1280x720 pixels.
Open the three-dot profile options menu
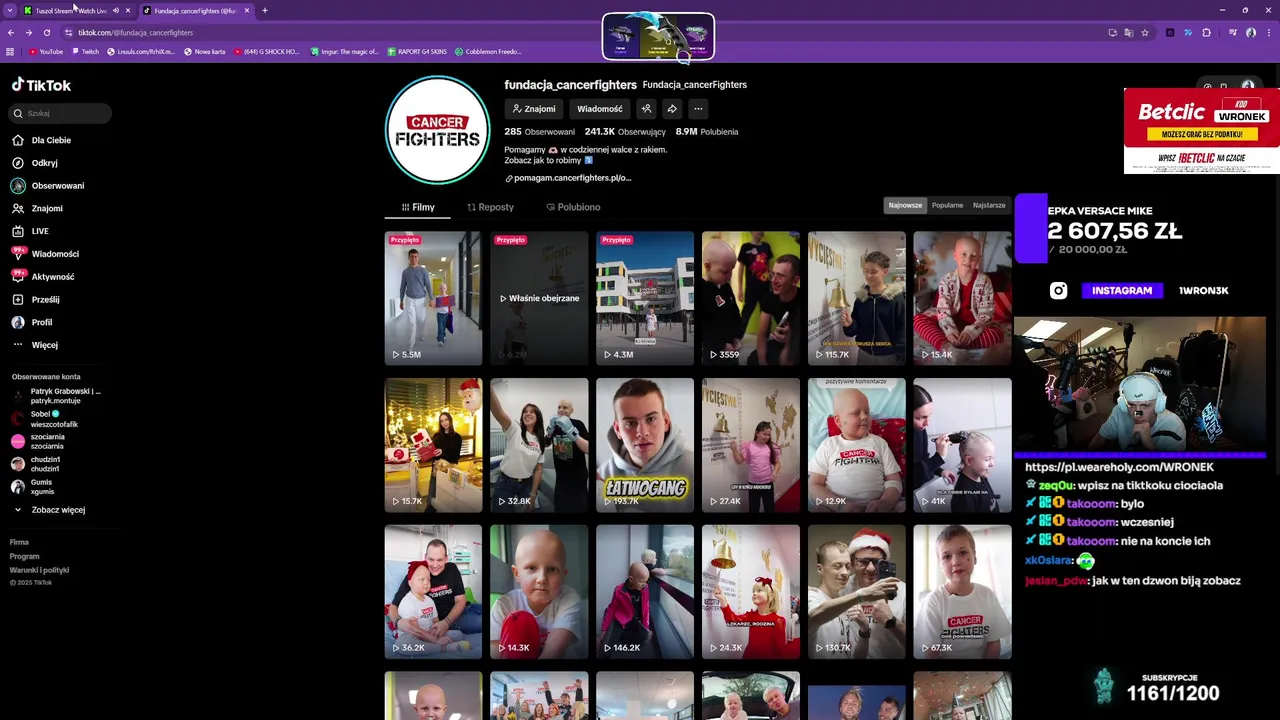point(698,109)
